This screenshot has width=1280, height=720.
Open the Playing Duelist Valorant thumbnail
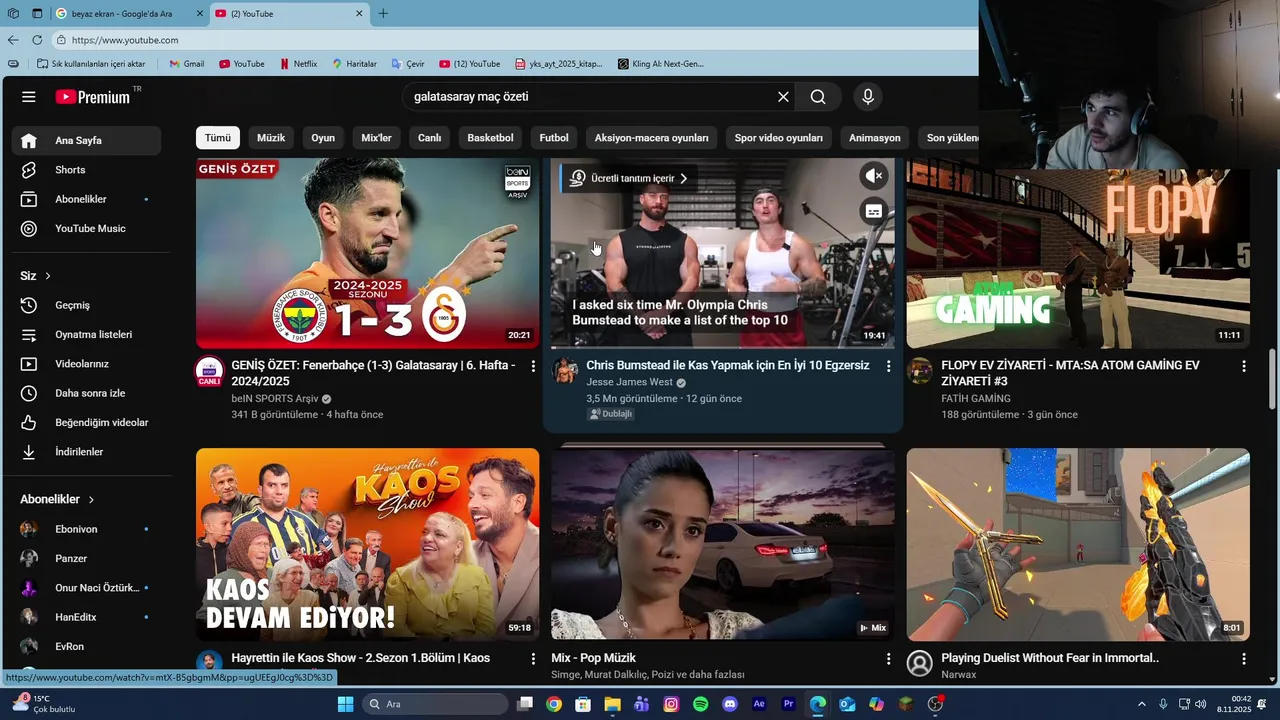(x=1078, y=544)
